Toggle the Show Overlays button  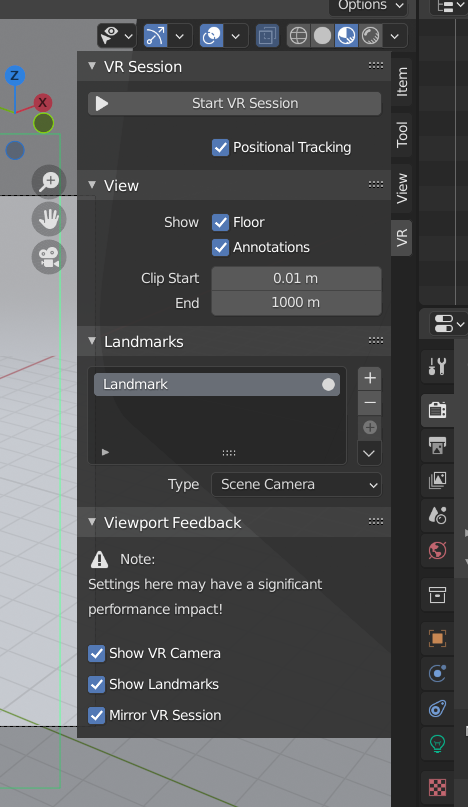pos(212,36)
